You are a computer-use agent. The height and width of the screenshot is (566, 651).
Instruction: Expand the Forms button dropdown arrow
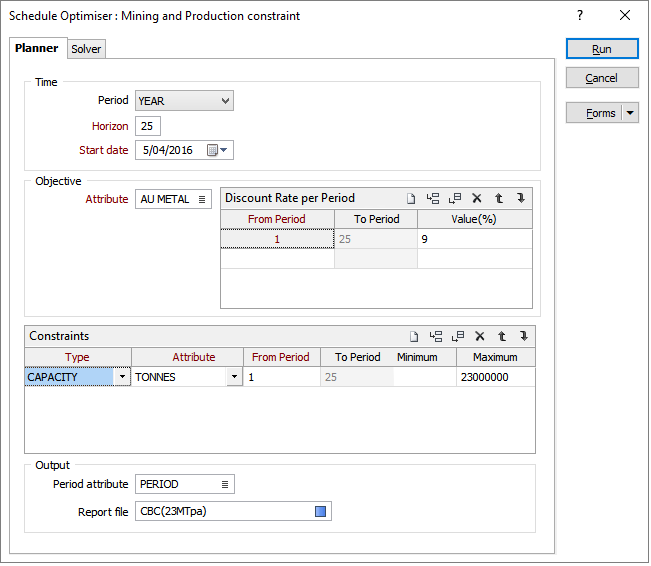[x=630, y=113]
